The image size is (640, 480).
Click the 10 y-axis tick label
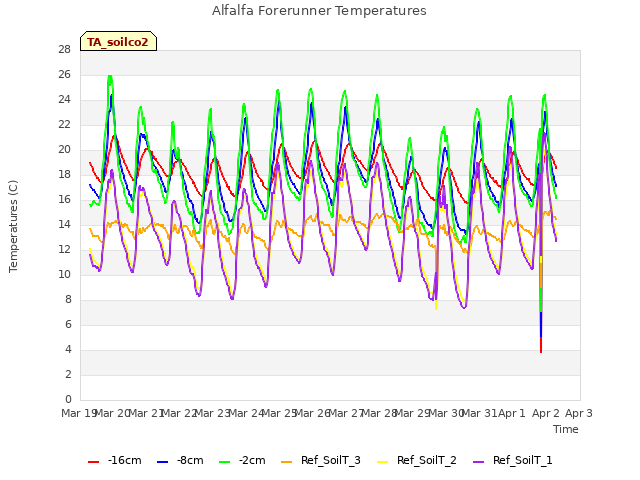64,275
